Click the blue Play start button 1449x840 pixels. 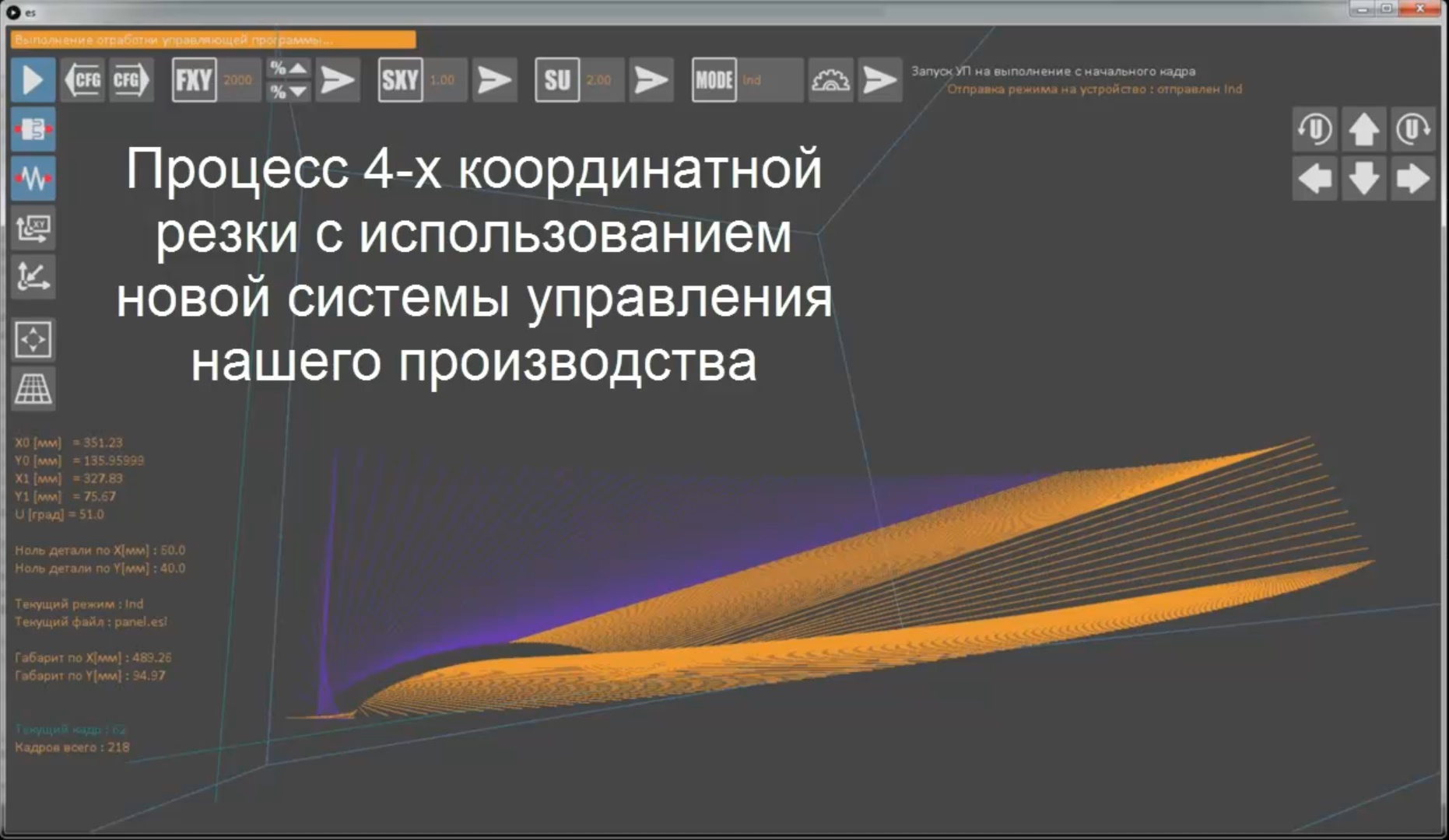point(33,80)
